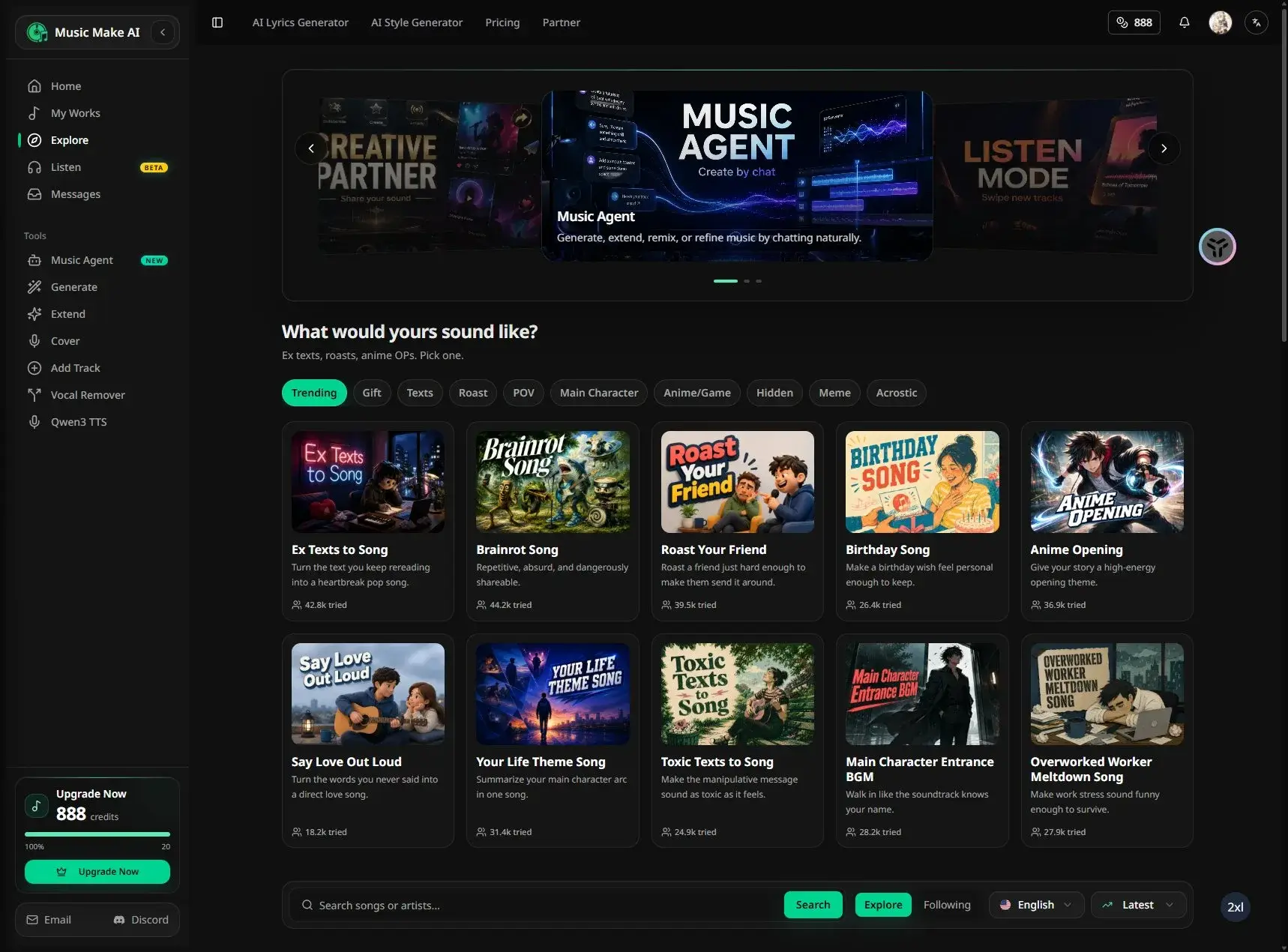
Task: Open the Ex Texts to Song thumbnail
Action: click(x=368, y=482)
